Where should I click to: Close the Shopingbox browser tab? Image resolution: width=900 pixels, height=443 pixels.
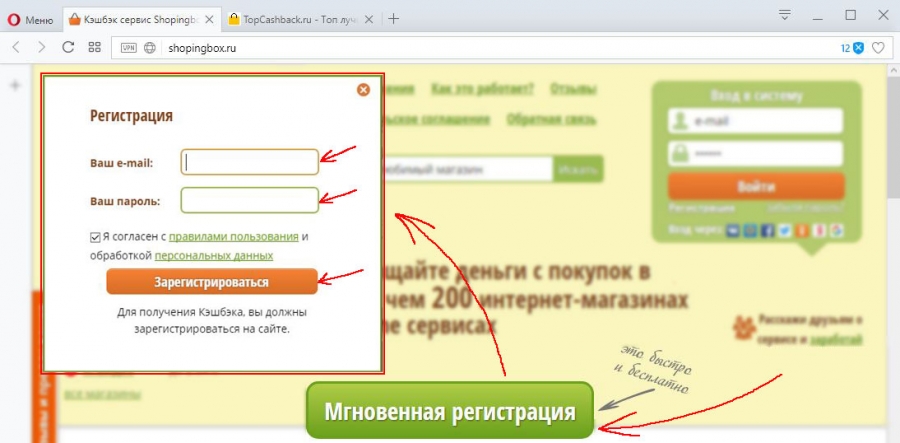[210, 20]
